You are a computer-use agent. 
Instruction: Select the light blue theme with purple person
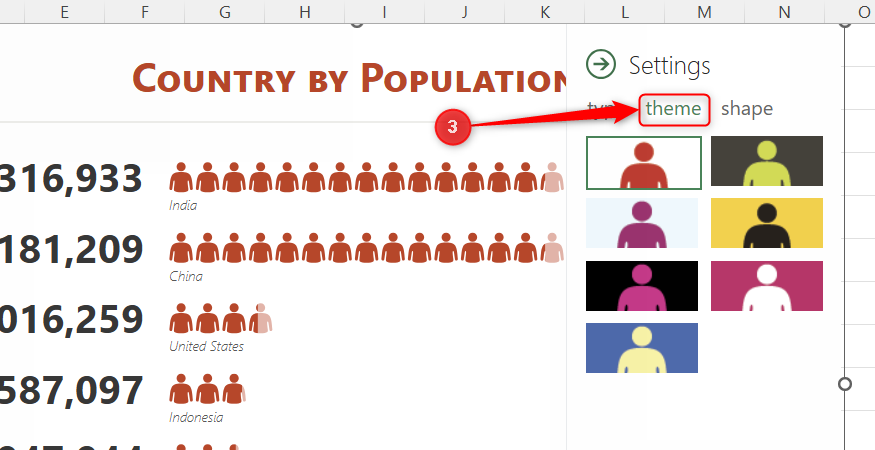(x=642, y=223)
